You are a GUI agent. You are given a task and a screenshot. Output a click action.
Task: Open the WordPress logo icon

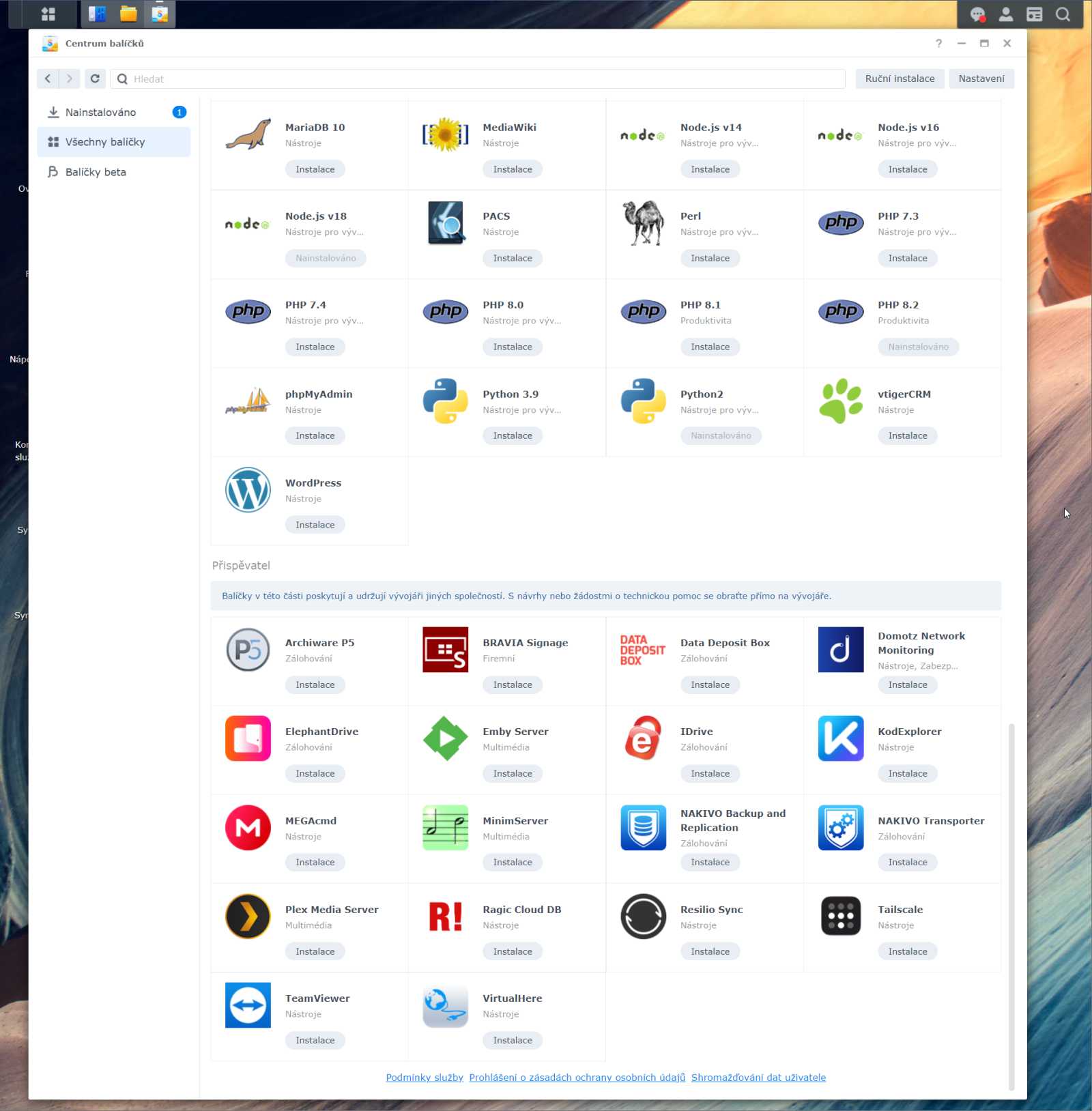(x=248, y=490)
